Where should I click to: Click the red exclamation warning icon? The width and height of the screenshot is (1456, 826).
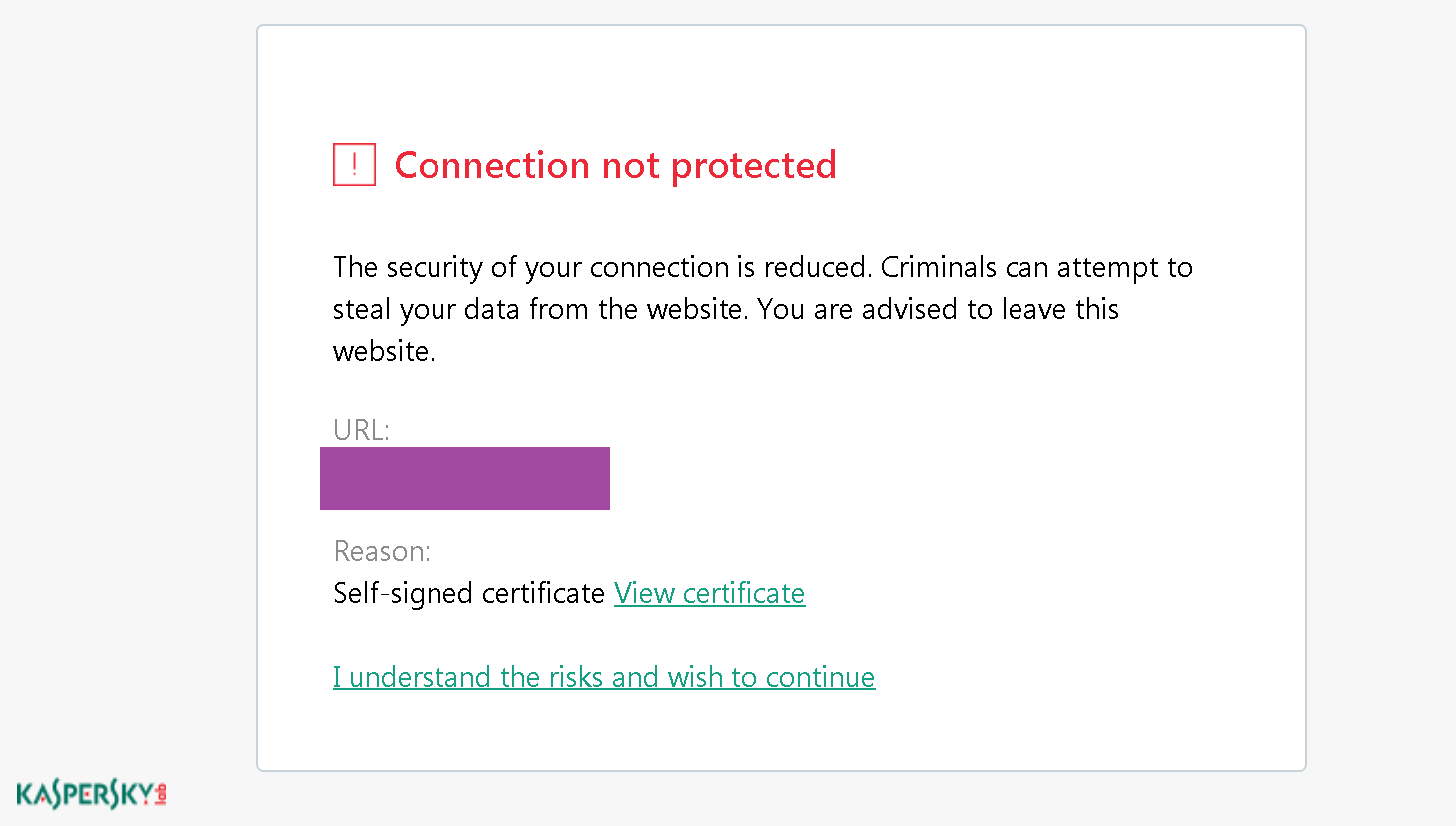354,164
